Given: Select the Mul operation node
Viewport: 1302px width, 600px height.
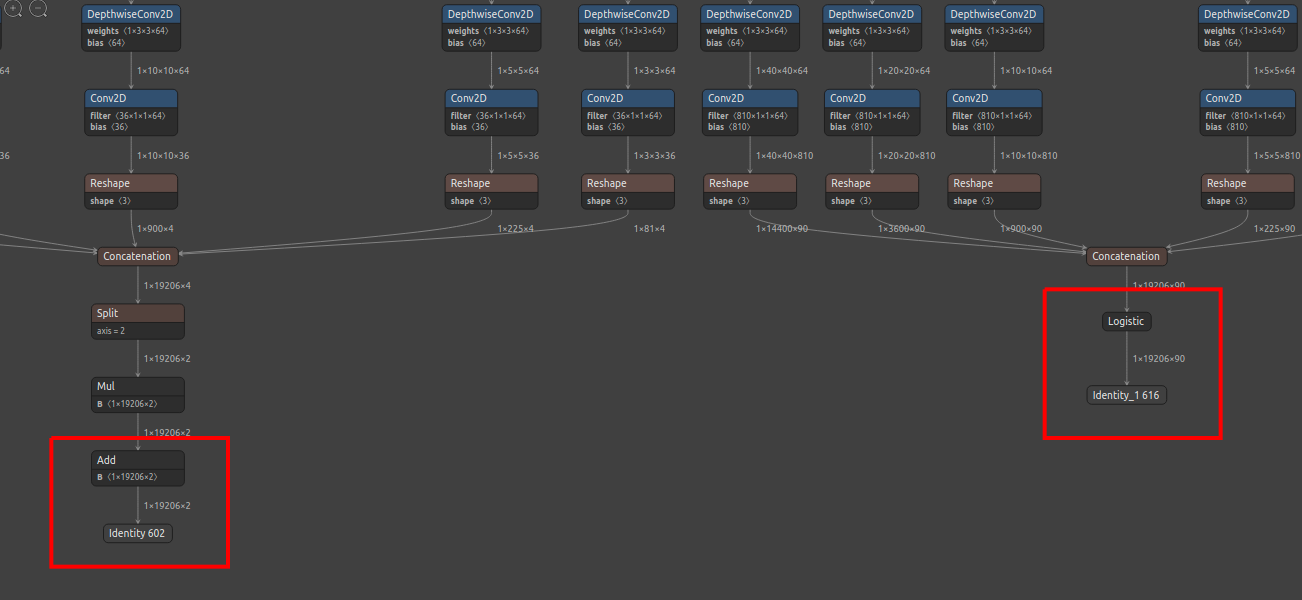Looking at the screenshot, I should (x=137, y=388).
